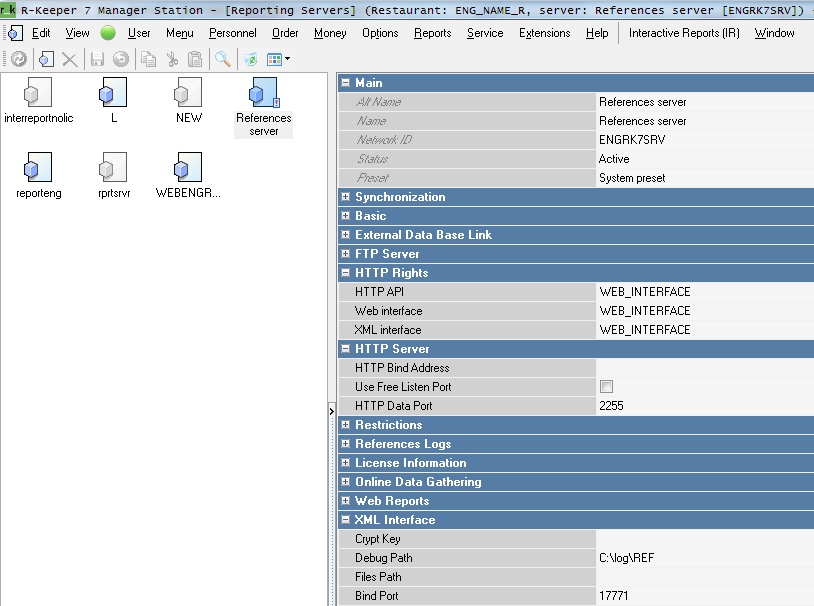
Task: Collapse the HTTP Rights section
Action: click(x=345, y=273)
